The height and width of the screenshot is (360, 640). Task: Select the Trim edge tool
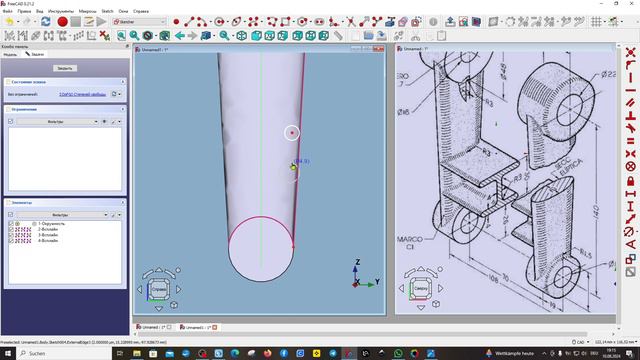(x=351, y=22)
